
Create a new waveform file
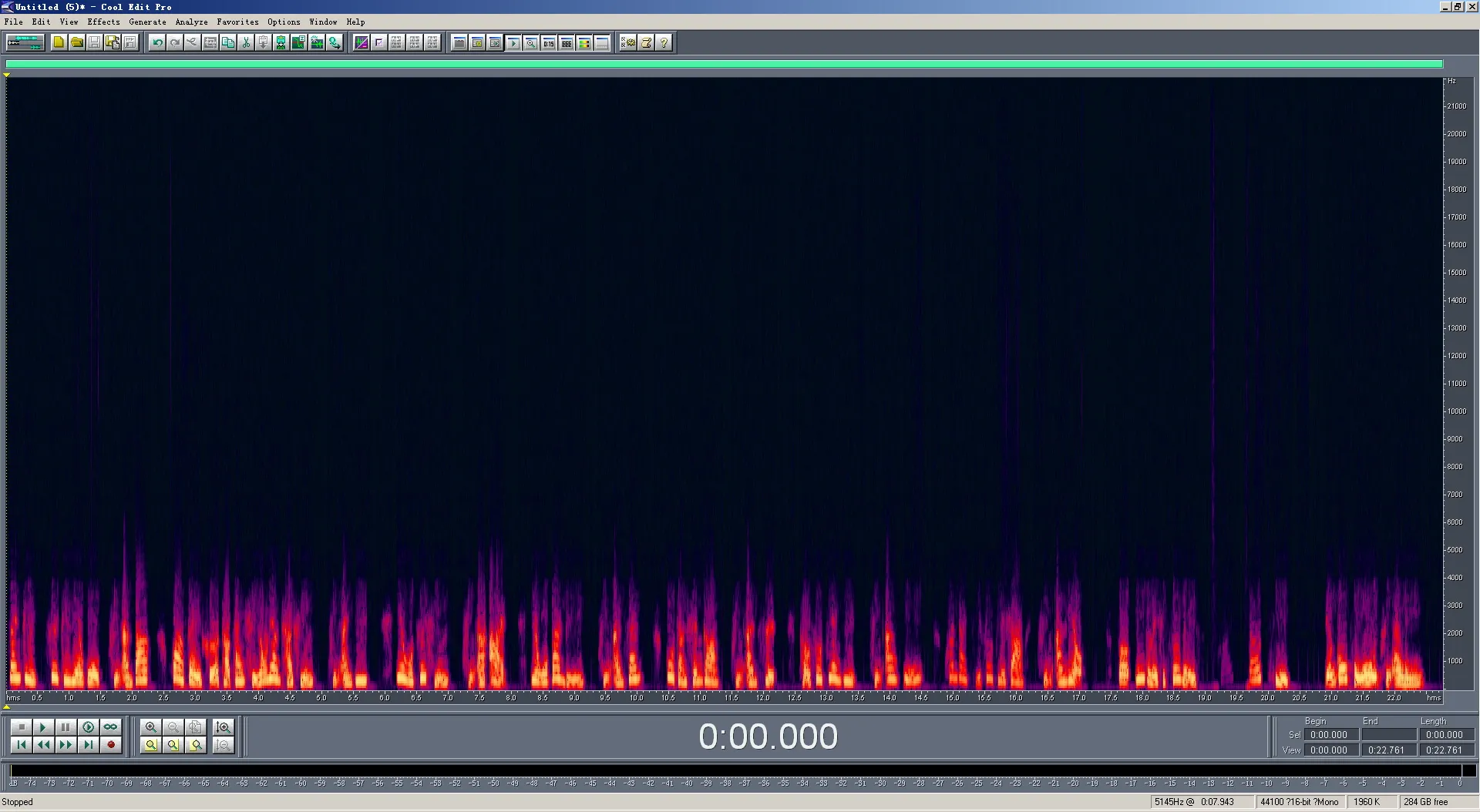click(x=59, y=42)
